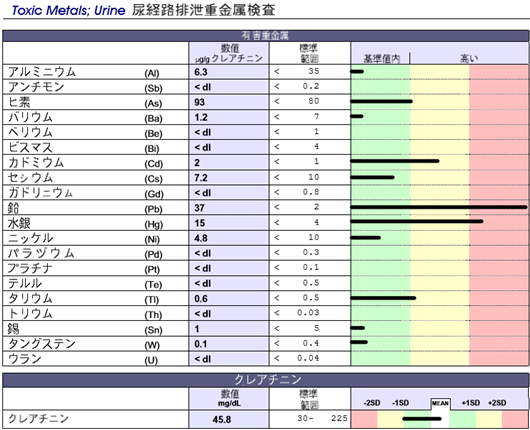Screen dimensions: 530x430
Task: Click the arsenic value 93
Action: pos(199,102)
